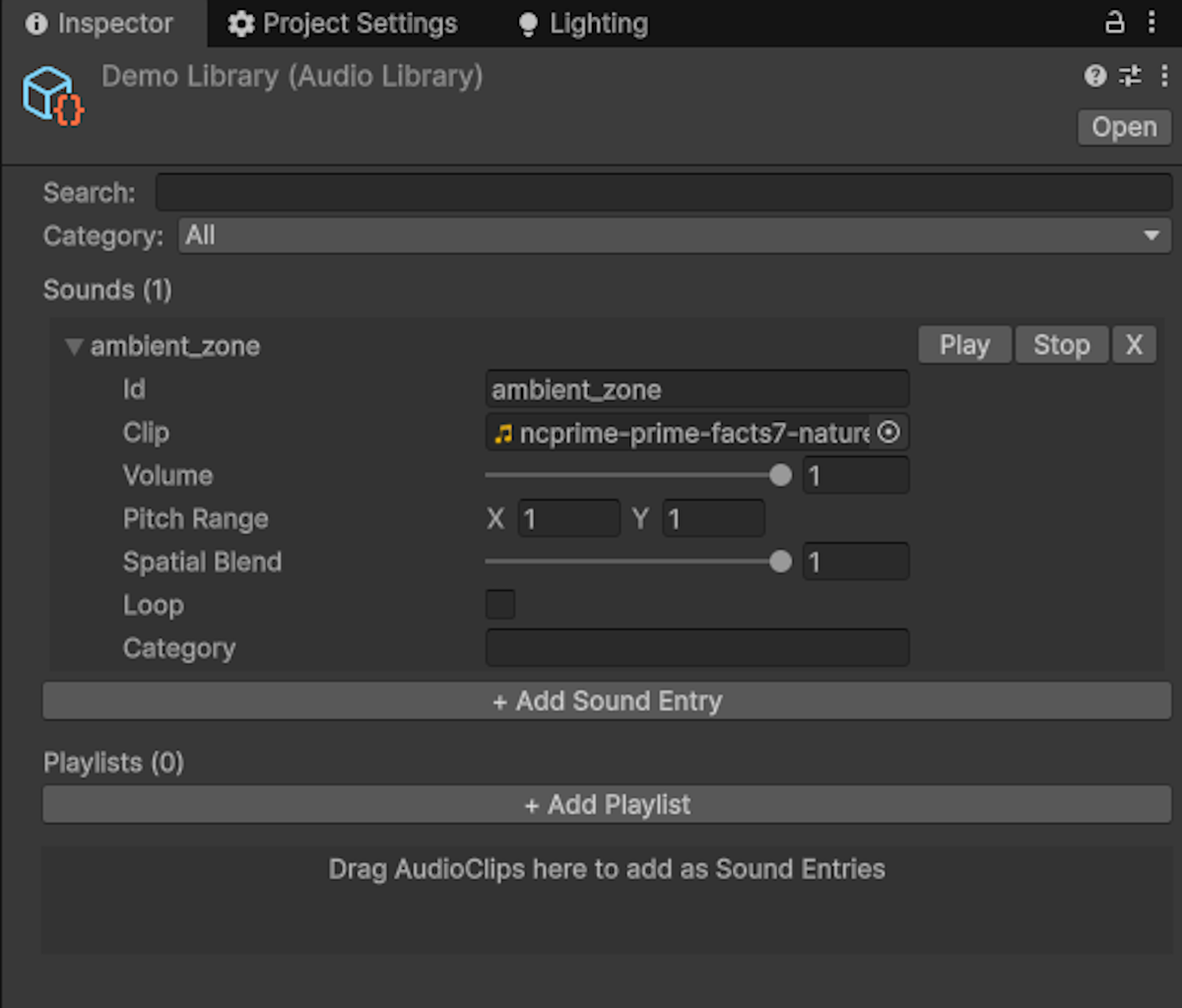Click the Volume slider handle
1182x1008 pixels.
(x=780, y=476)
